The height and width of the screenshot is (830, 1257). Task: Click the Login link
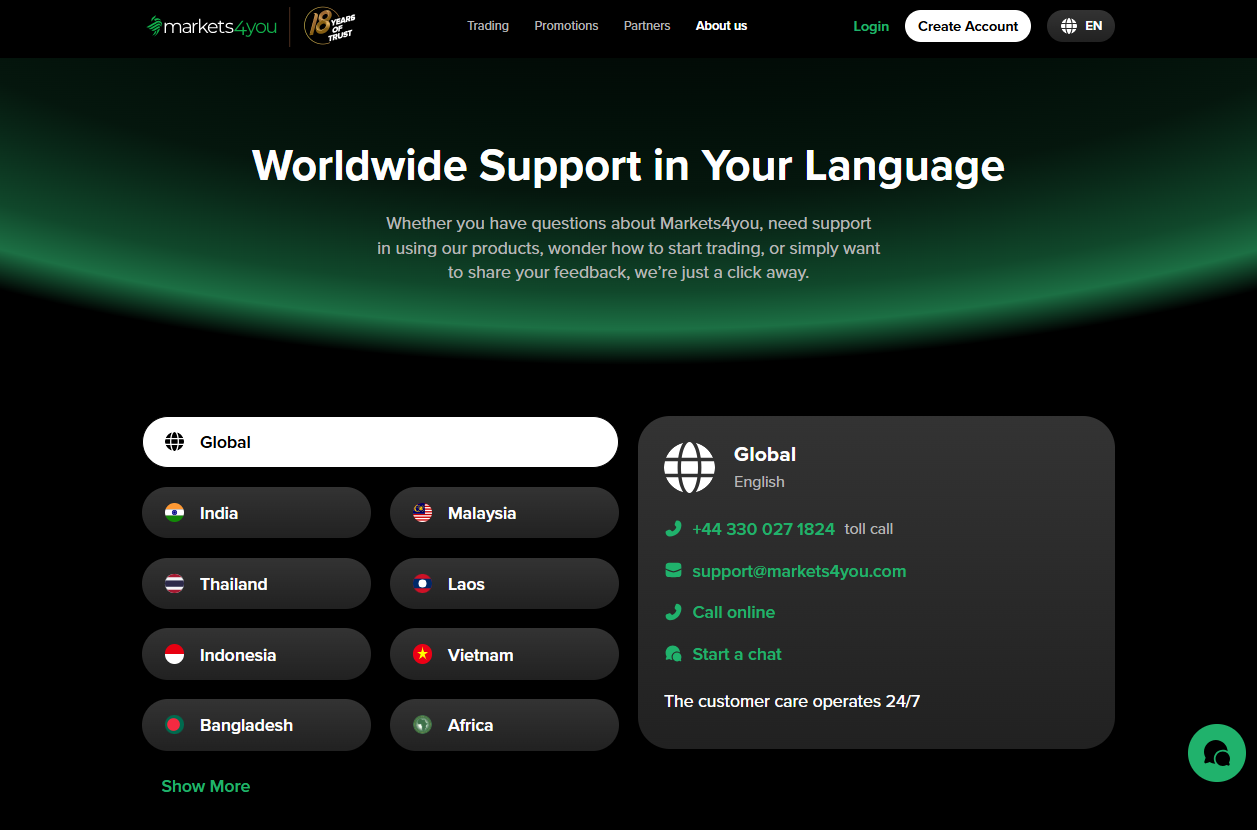[x=870, y=26]
